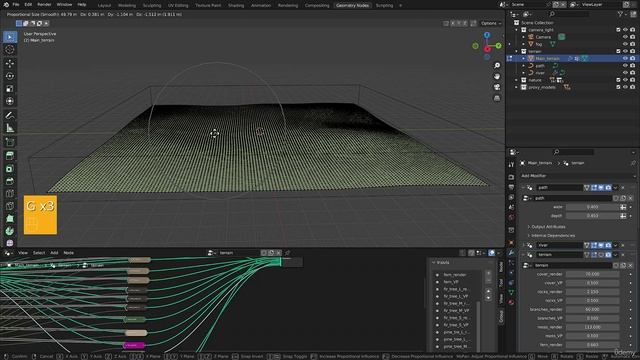The height and width of the screenshot is (360, 640).
Task: Select the Knife tool
Action: tap(10, 206)
